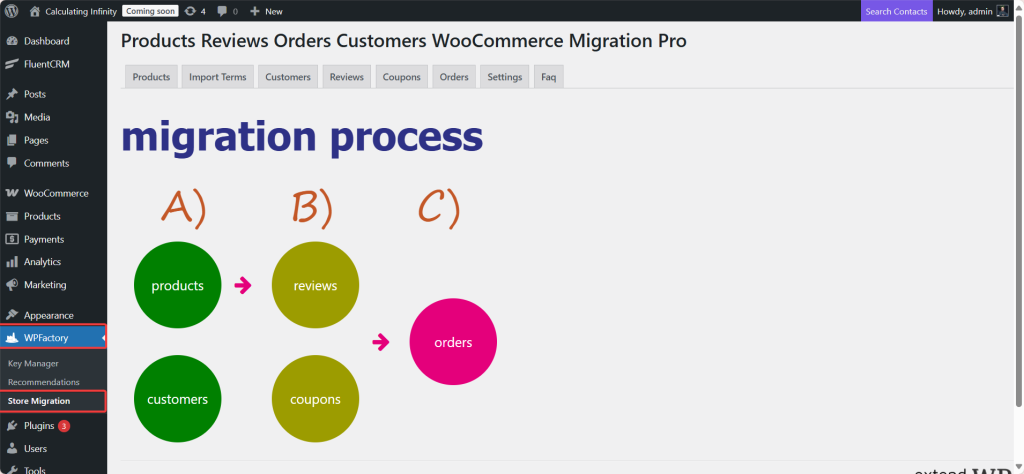Click the home icon beside Calculating Infinity
1024x474 pixels.
pyautogui.click(x=35, y=11)
